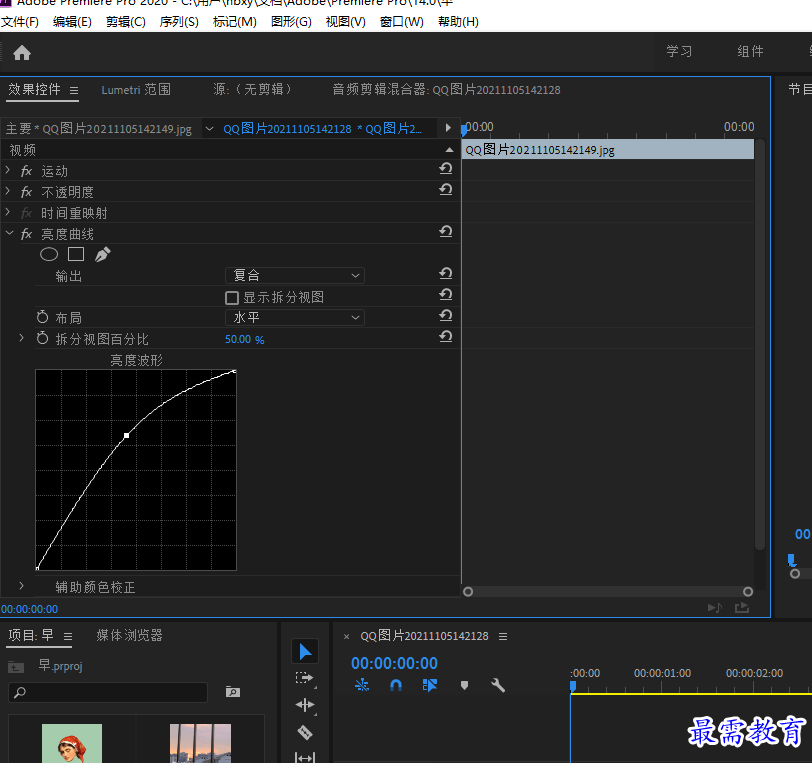Reset the 运动 effect

point(446,168)
